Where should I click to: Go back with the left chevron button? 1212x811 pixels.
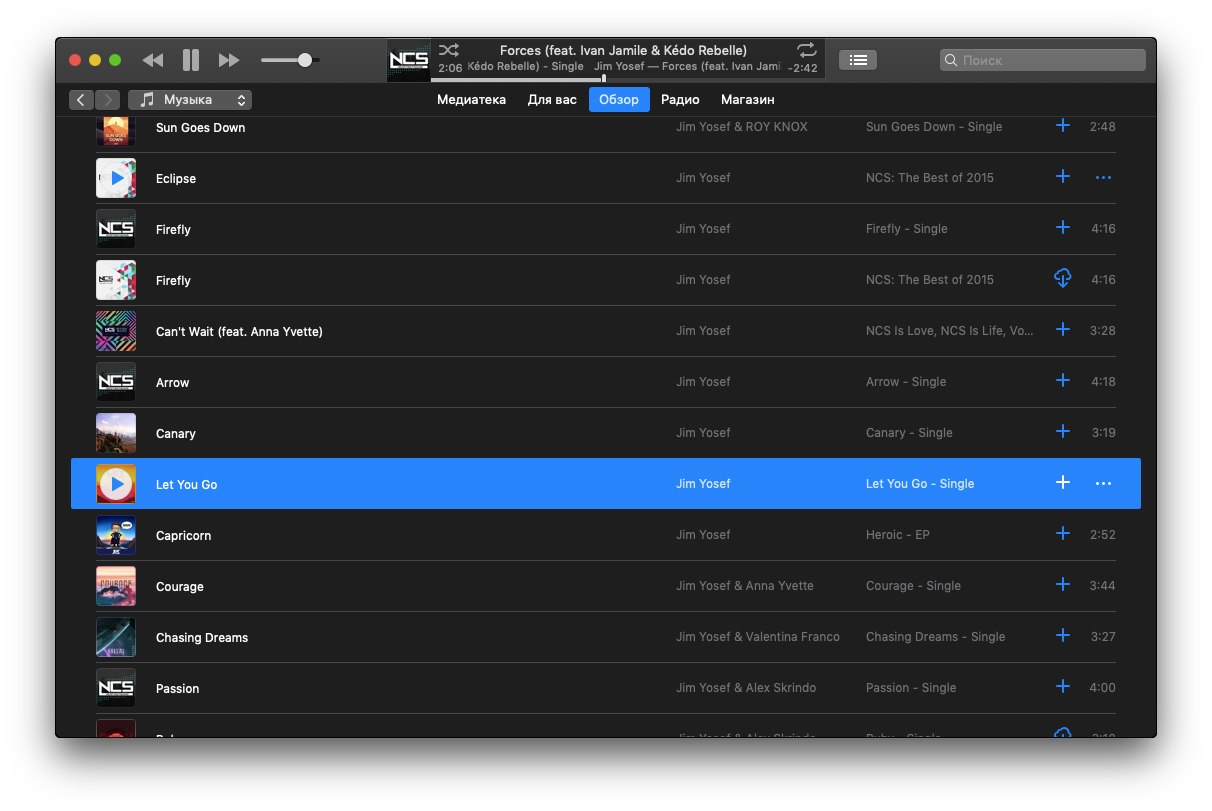click(x=81, y=100)
